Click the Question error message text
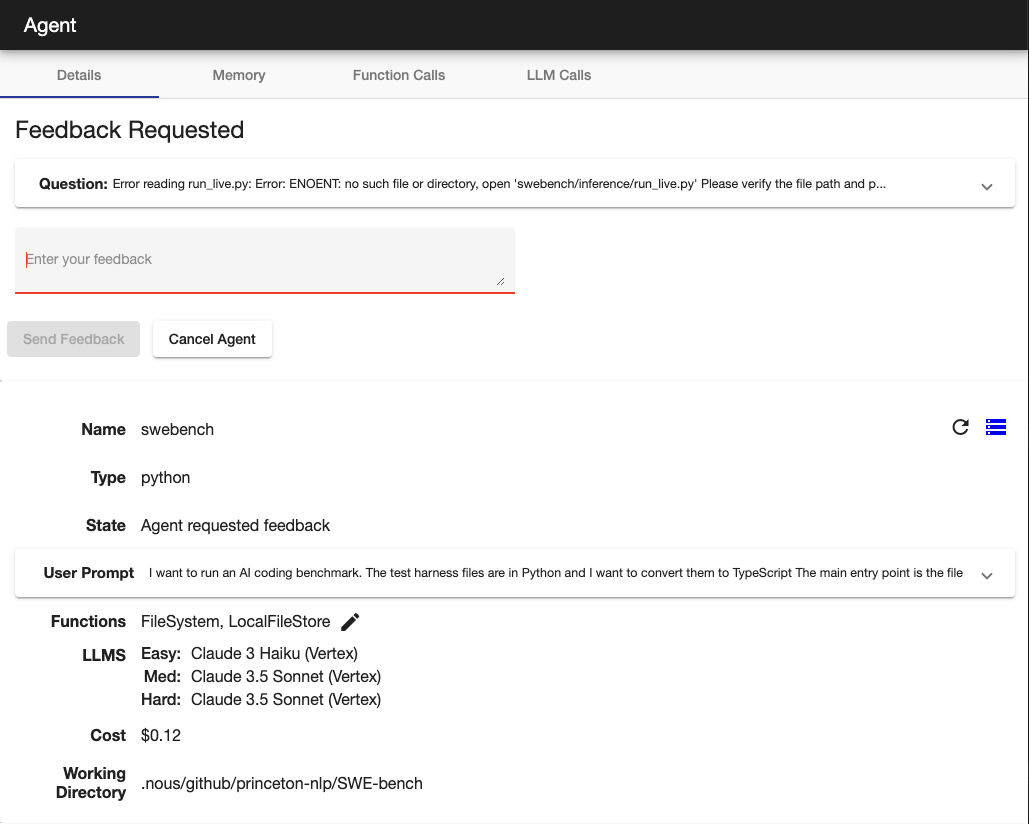The image size is (1029, 824). (x=499, y=184)
